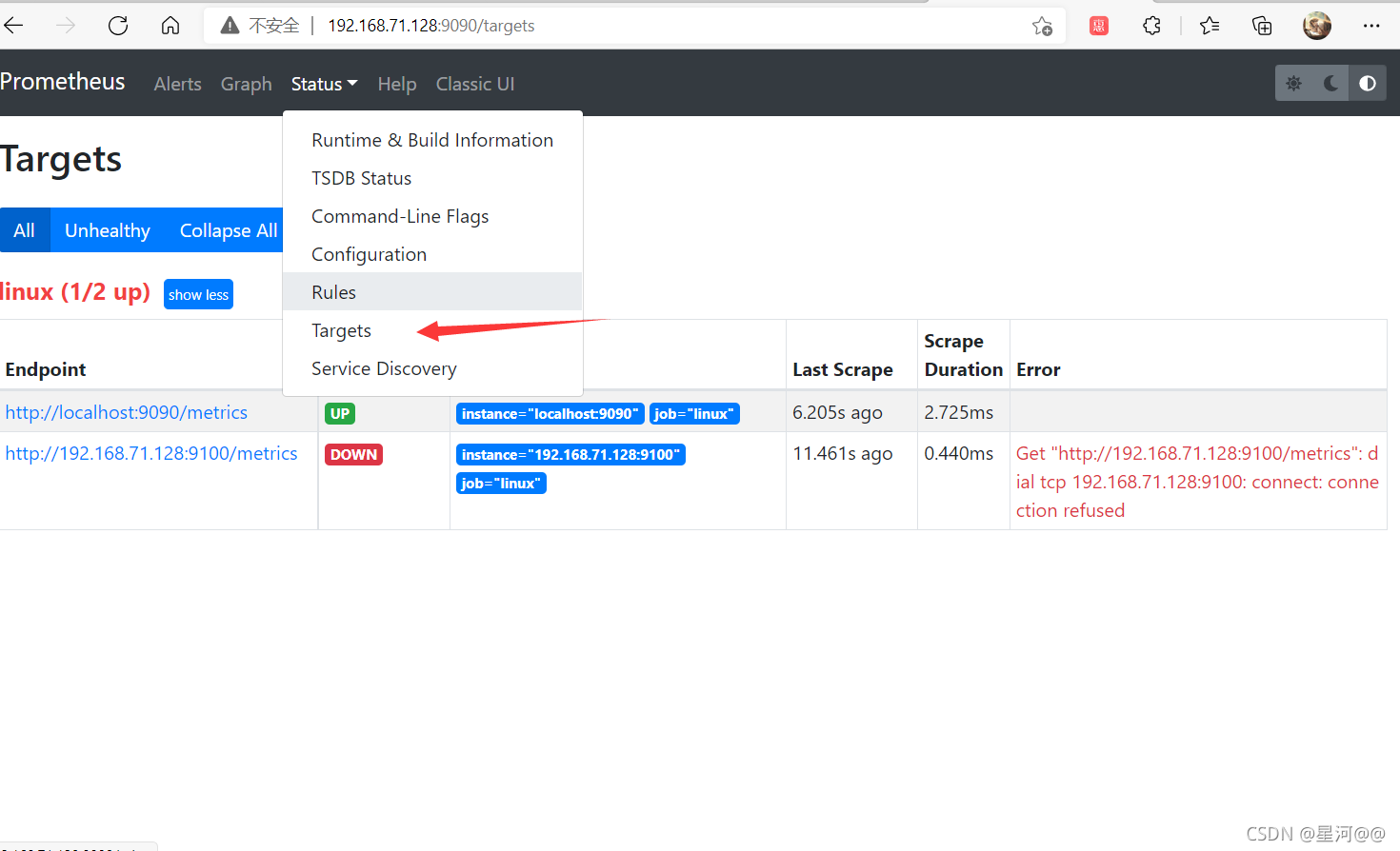
Task: Switch to dark theme moon icon
Action: [x=1330, y=84]
